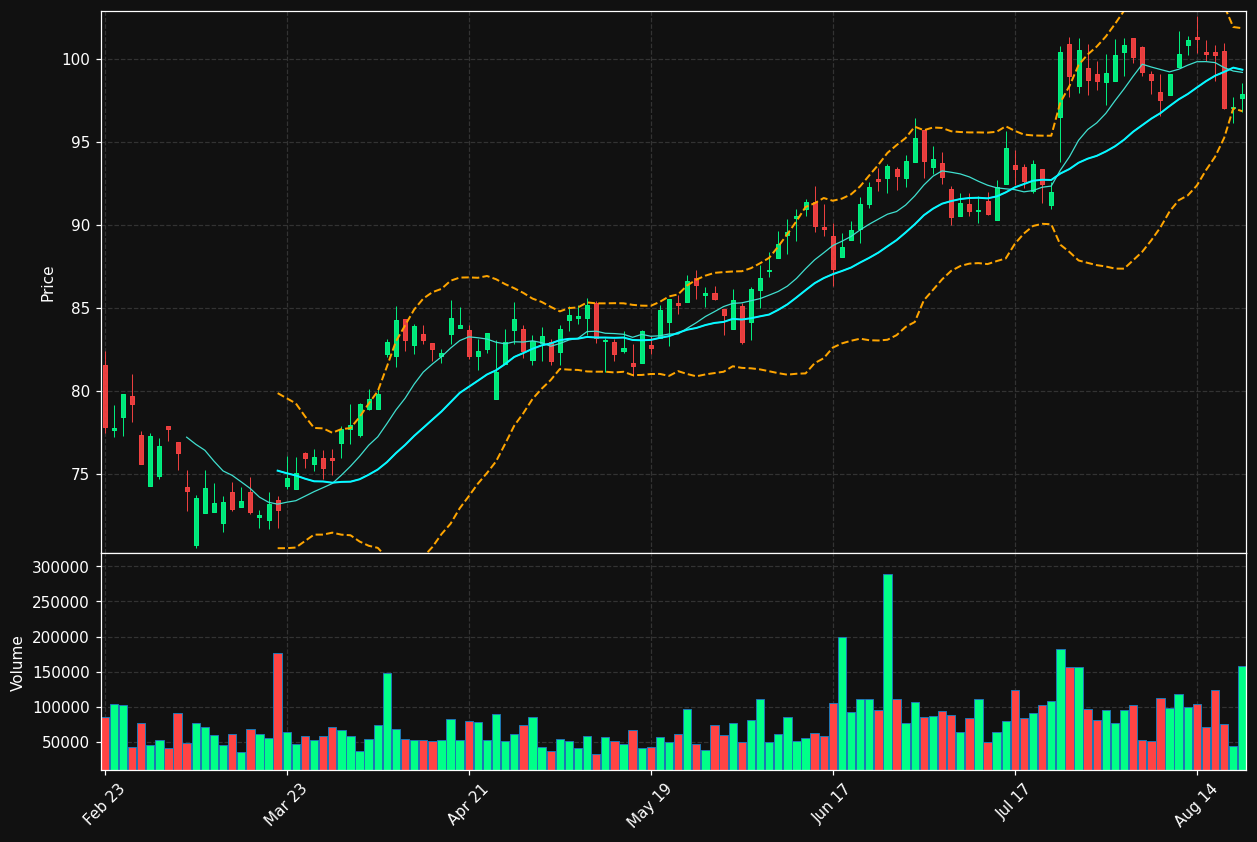
Task: Select the 90 price tick label
Action: pos(80,226)
